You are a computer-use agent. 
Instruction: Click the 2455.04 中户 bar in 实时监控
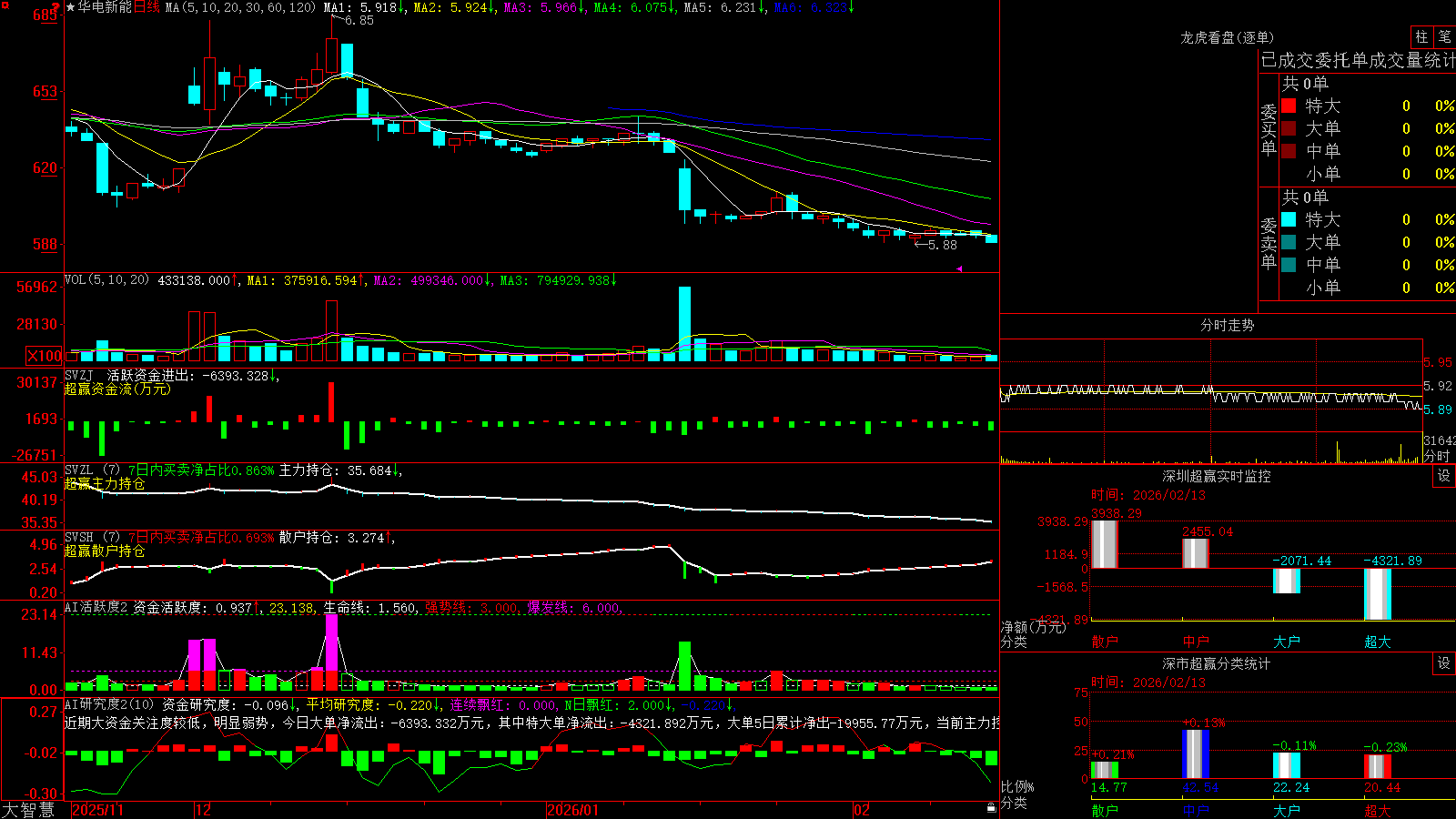(1195, 553)
